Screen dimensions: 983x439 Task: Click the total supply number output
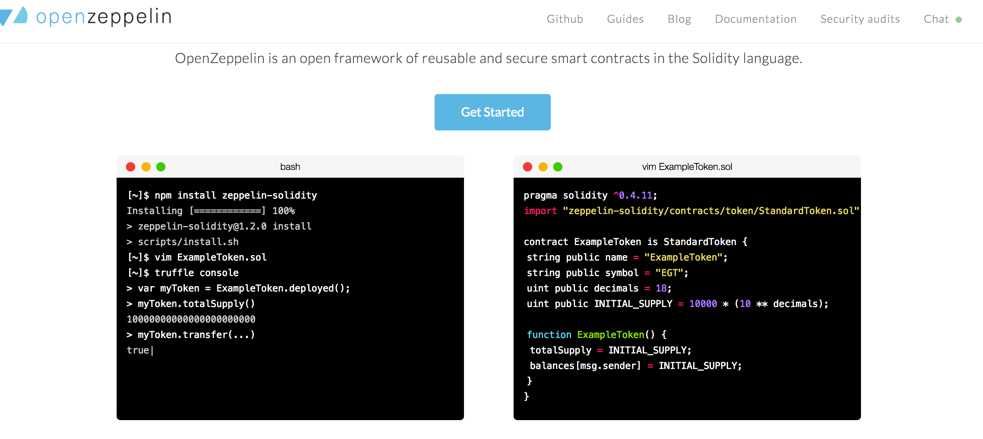191,319
